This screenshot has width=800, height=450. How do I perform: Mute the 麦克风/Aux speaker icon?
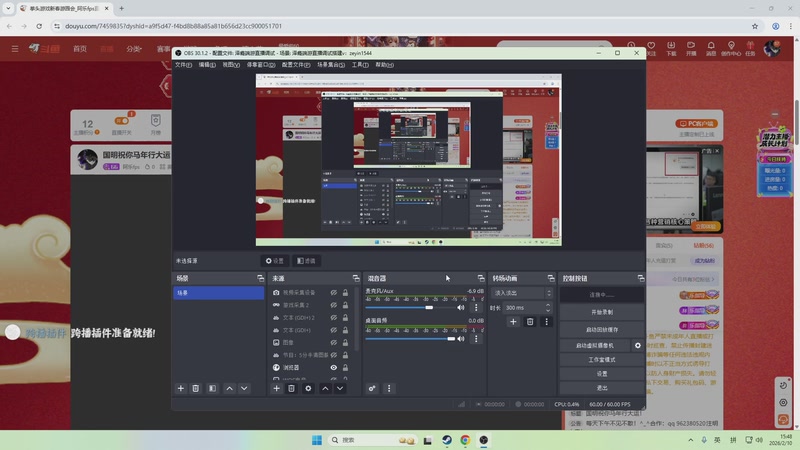(461, 308)
